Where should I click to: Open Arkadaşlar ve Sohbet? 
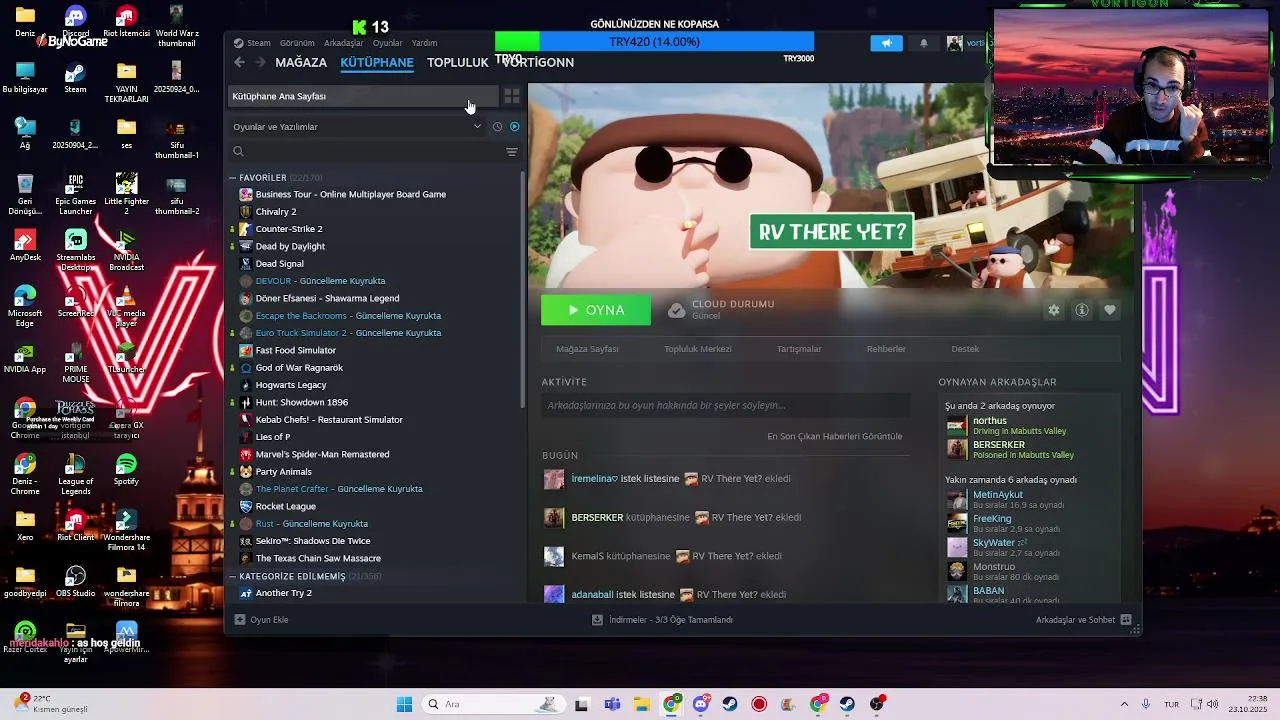point(1083,620)
